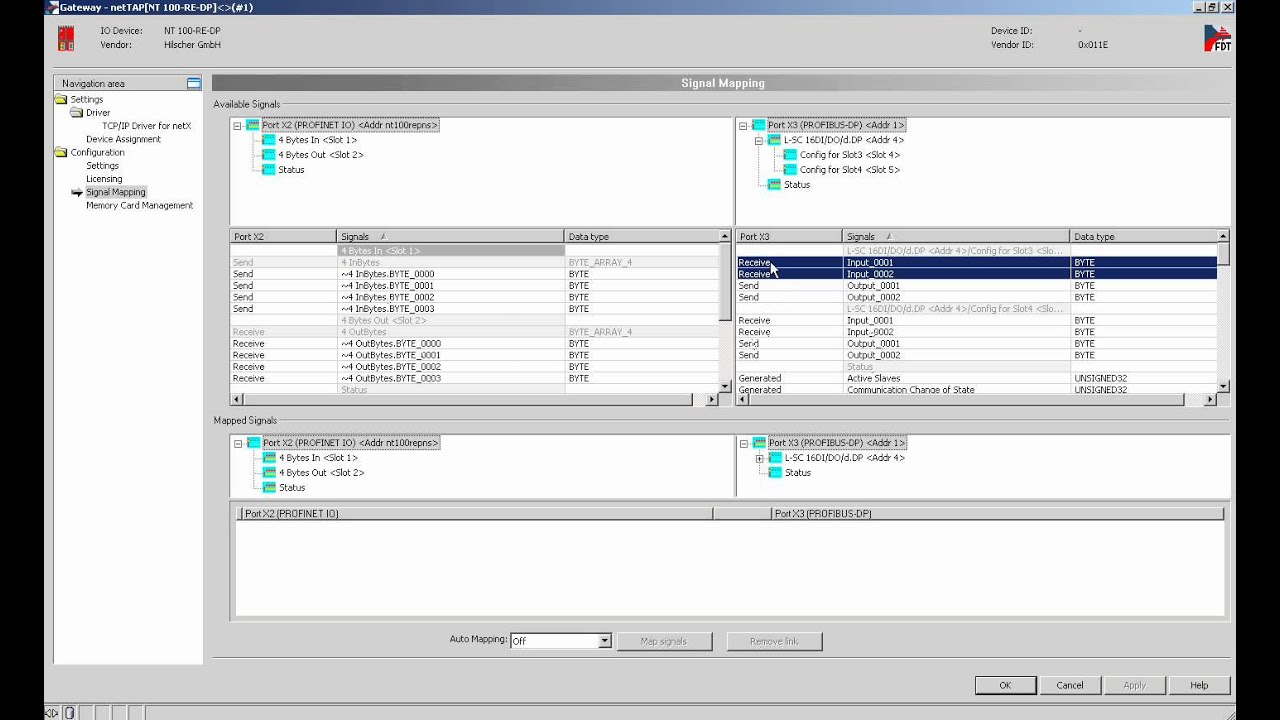The width and height of the screenshot is (1280, 720).
Task: Click Status icon under Port X3 in Available Signals
Action: click(x=775, y=185)
